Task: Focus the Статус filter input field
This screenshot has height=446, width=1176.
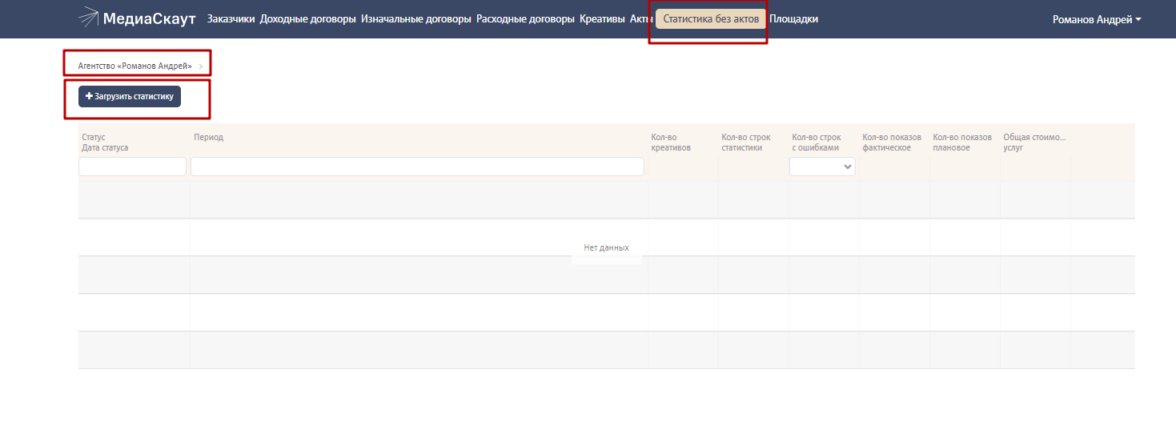Action: tap(132, 166)
